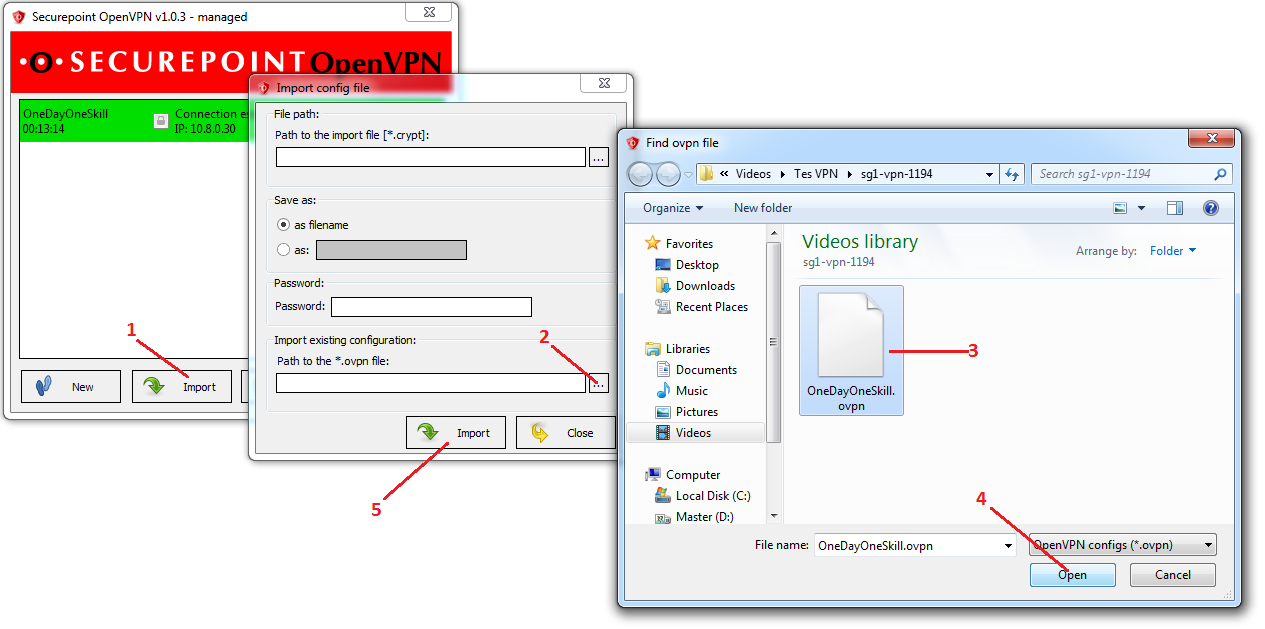Click the Tes VPN breadcrumb segment
This screenshot has height=629, width=1265.
[816, 174]
